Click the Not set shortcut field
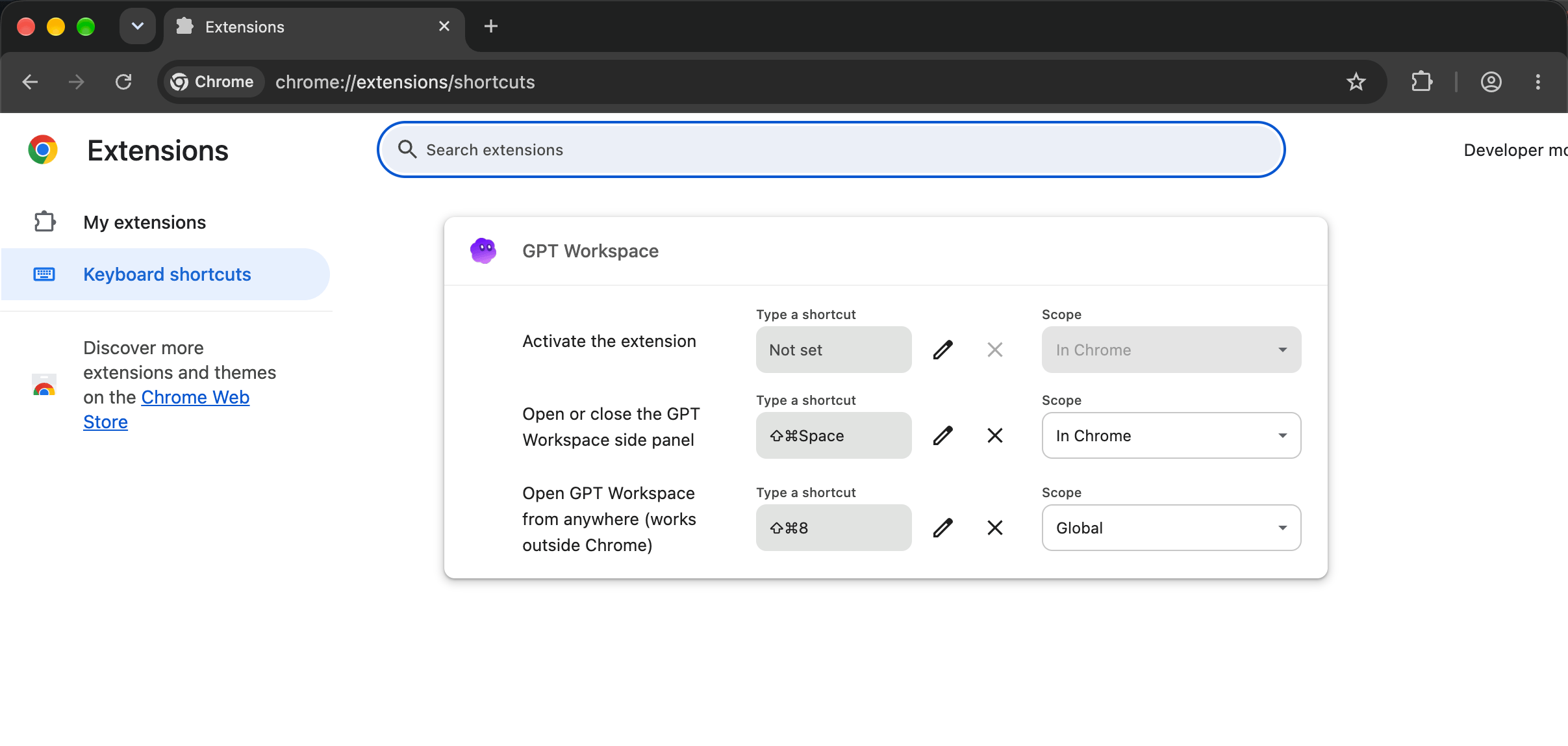This screenshot has height=746, width=1568. (x=833, y=350)
